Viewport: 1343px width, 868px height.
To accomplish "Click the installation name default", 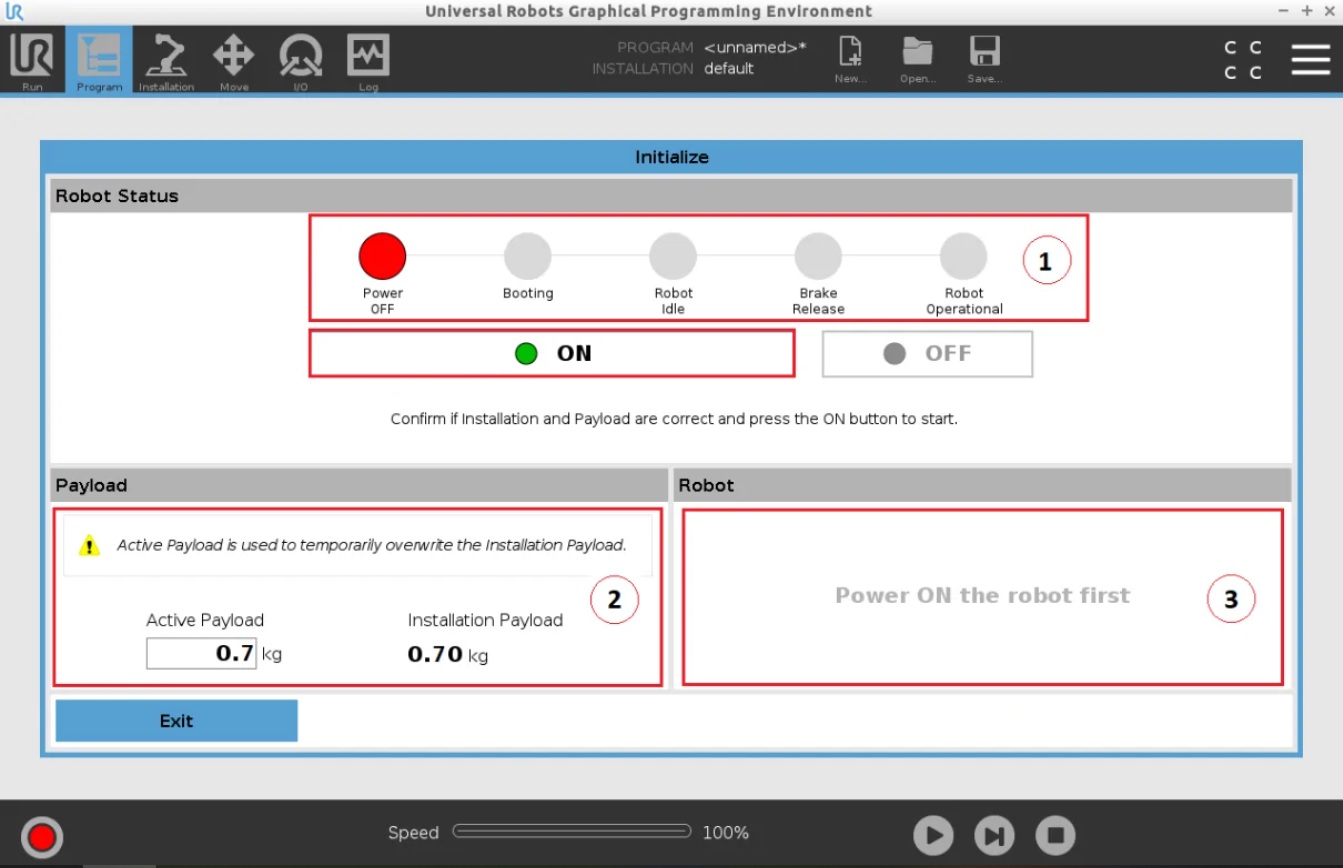I will [x=729, y=68].
